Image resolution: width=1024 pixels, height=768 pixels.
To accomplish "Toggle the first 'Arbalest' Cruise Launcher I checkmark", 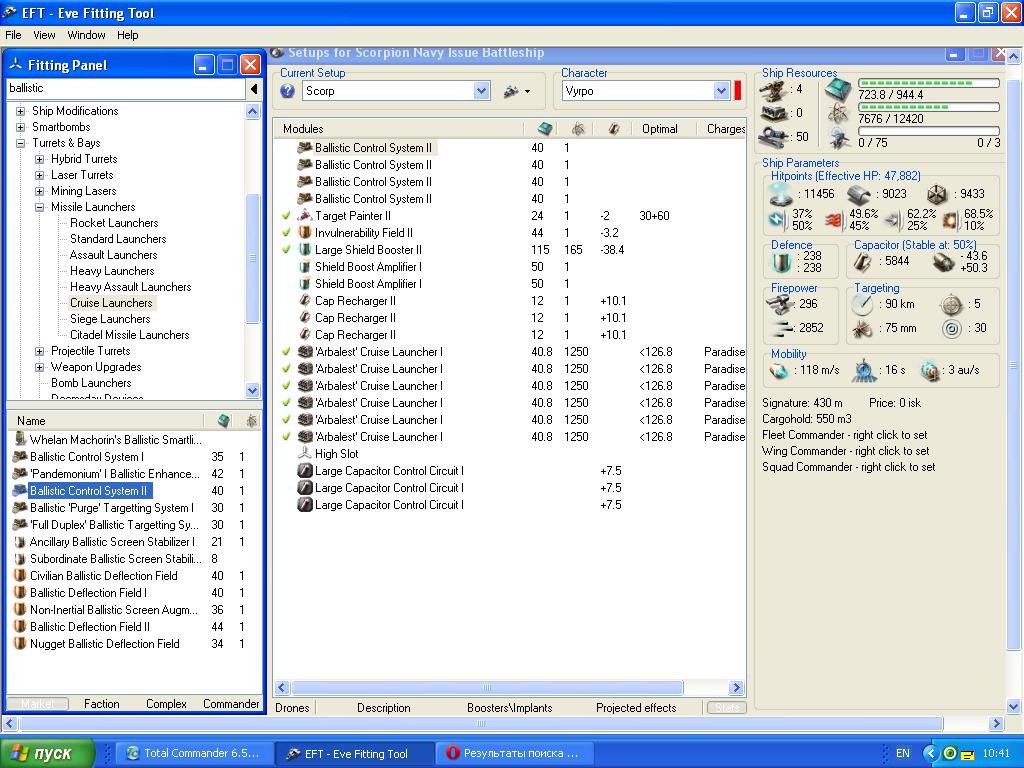I will point(286,351).
